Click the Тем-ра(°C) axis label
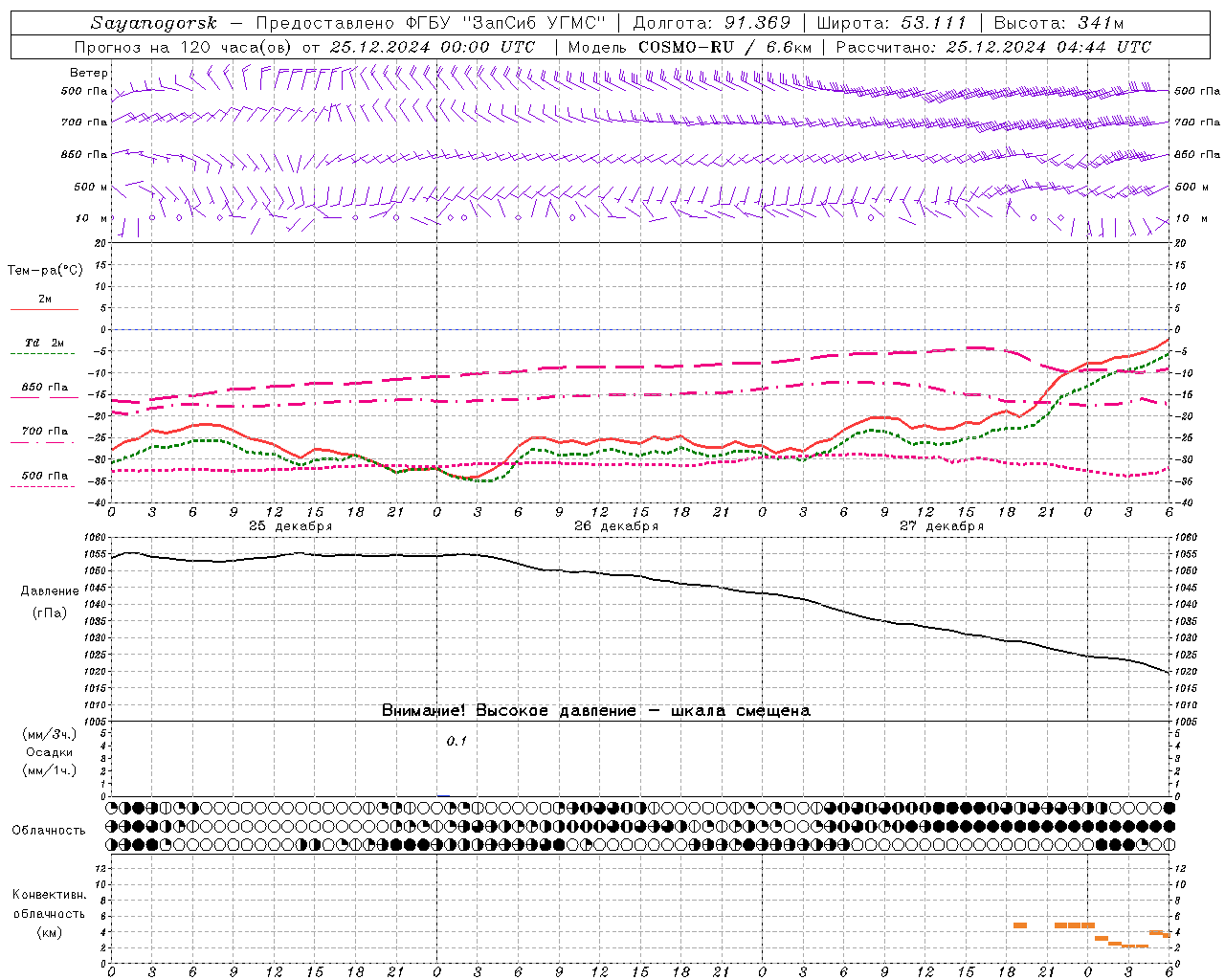The image size is (1225, 980). (x=45, y=271)
